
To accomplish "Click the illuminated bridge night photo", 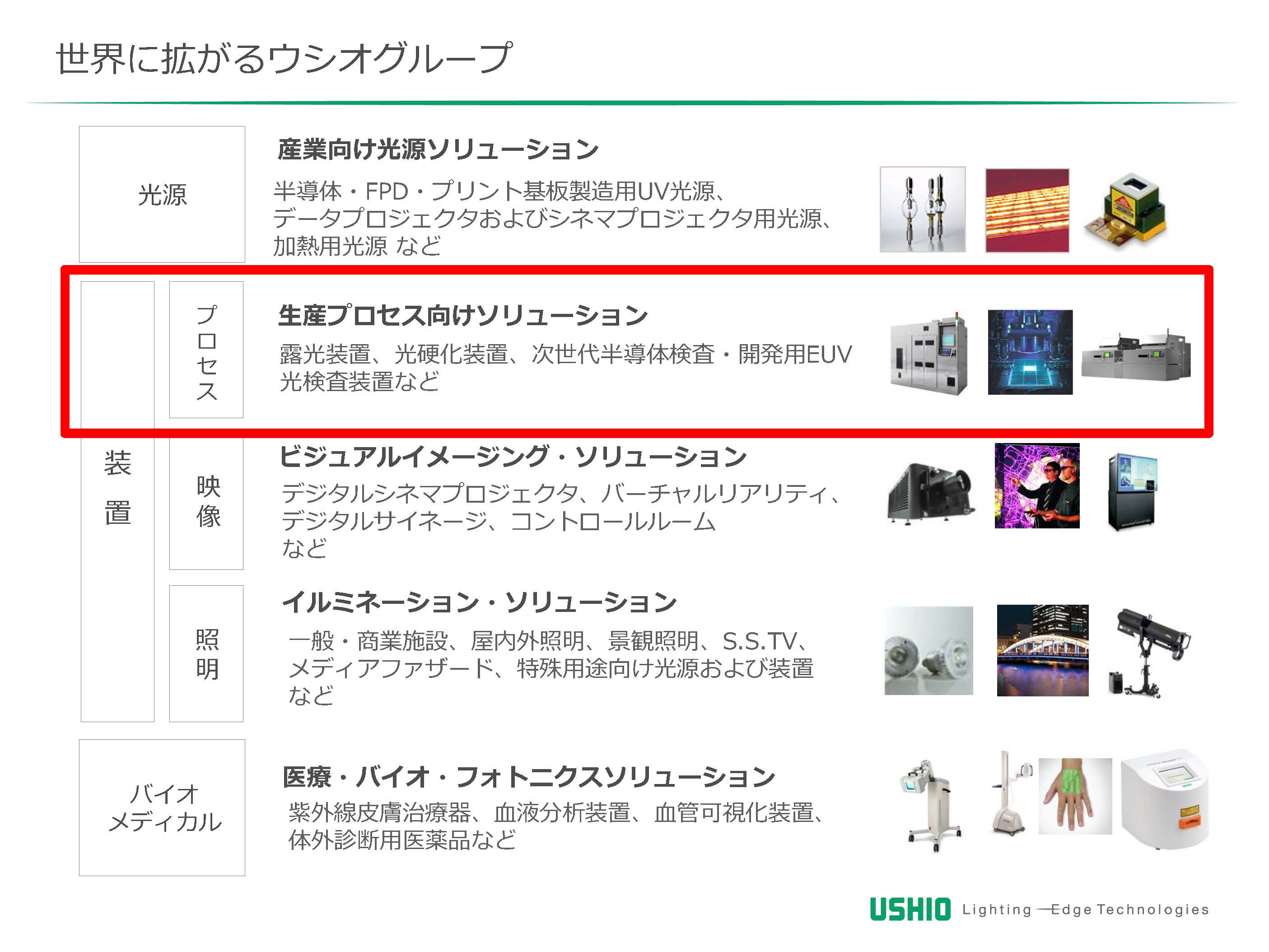I will (x=1042, y=650).
